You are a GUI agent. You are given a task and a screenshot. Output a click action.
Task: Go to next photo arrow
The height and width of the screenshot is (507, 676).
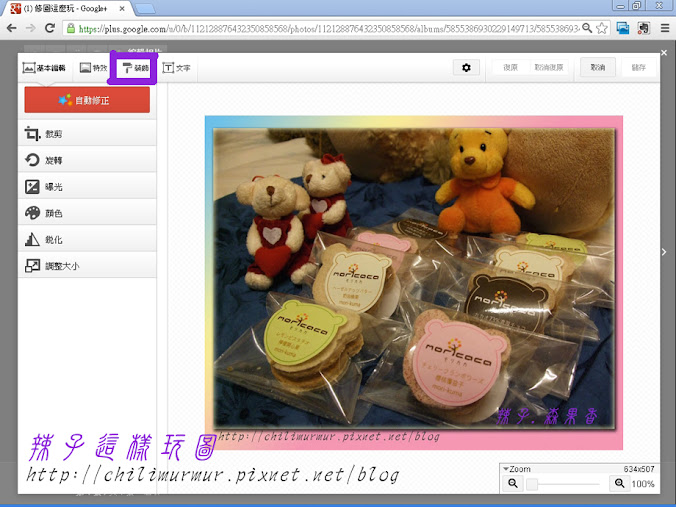pos(664,252)
